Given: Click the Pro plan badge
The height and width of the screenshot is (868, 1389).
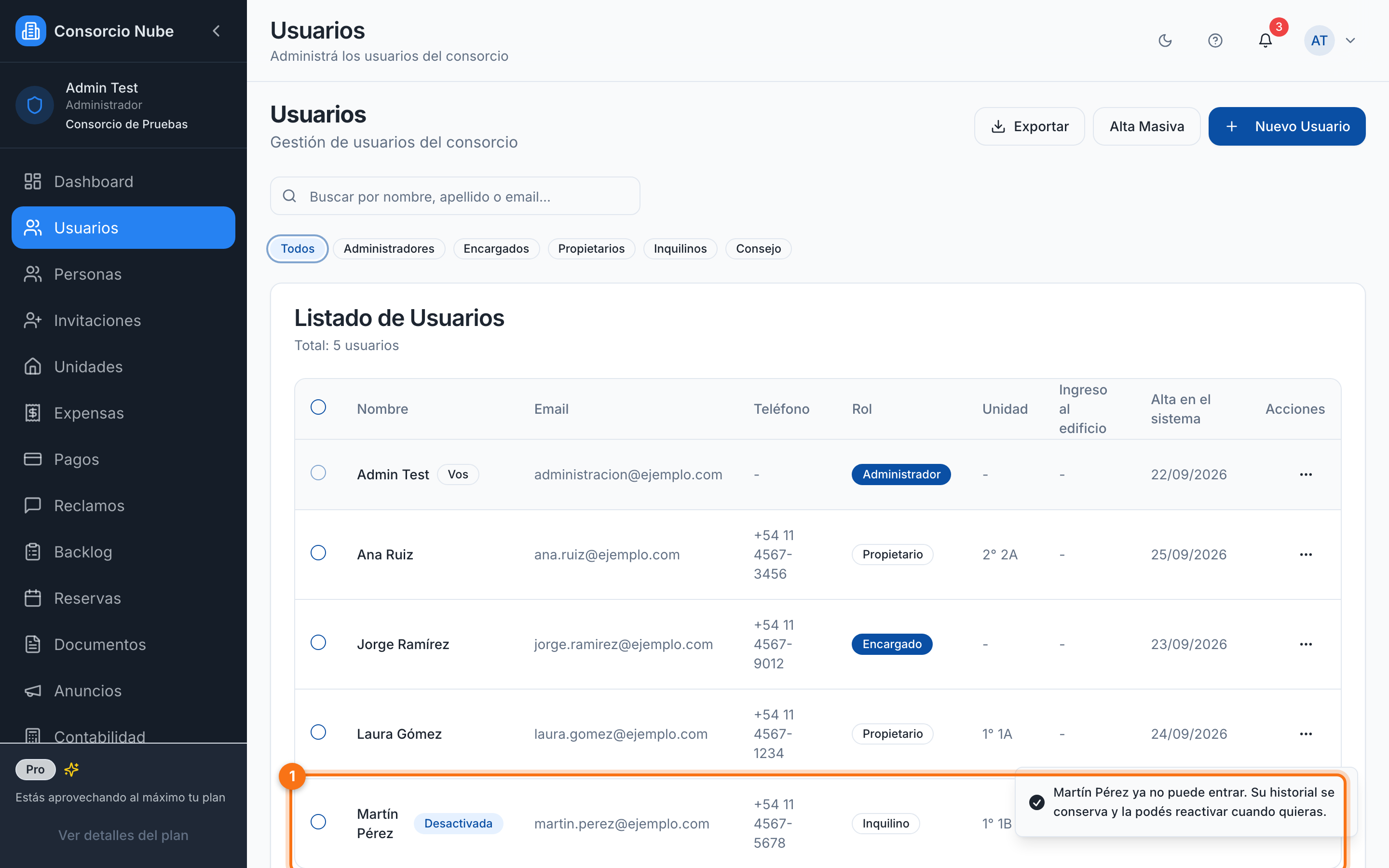Looking at the screenshot, I should click(x=35, y=769).
